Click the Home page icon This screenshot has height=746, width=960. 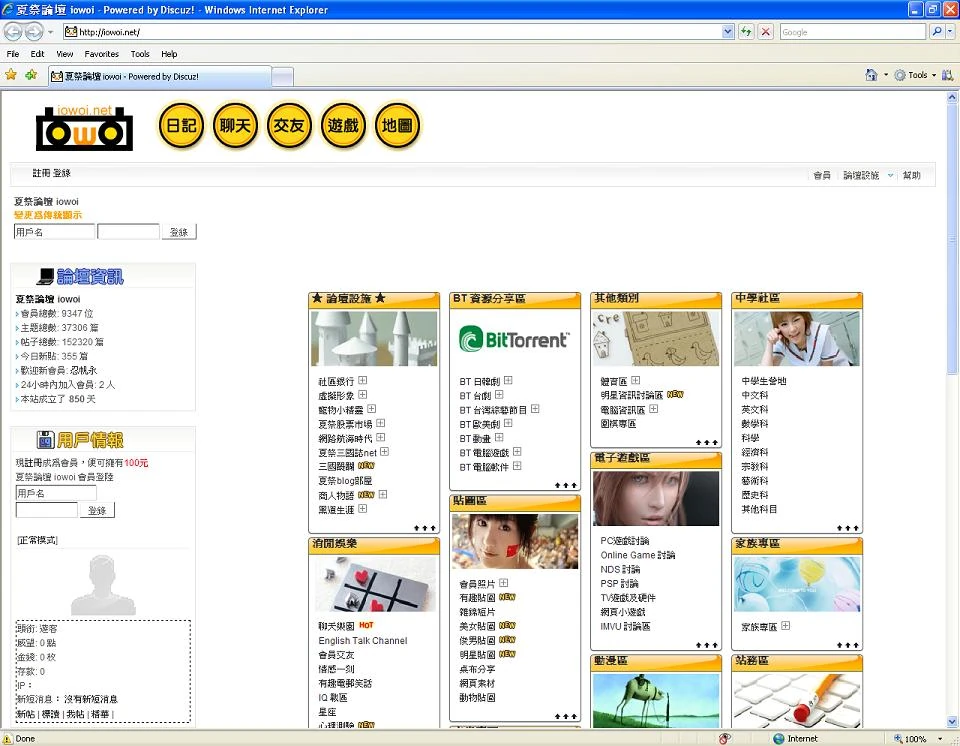[x=871, y=75]
